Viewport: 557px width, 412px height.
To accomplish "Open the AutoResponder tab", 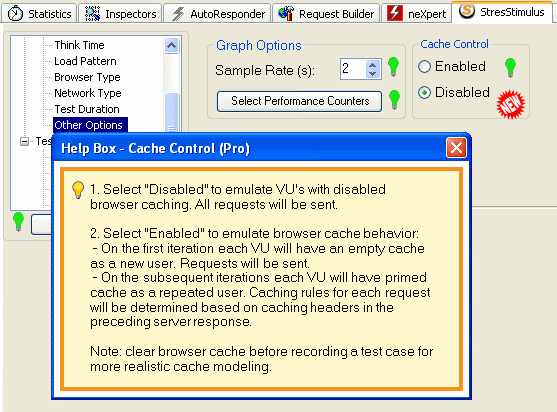I will point(218,14).
